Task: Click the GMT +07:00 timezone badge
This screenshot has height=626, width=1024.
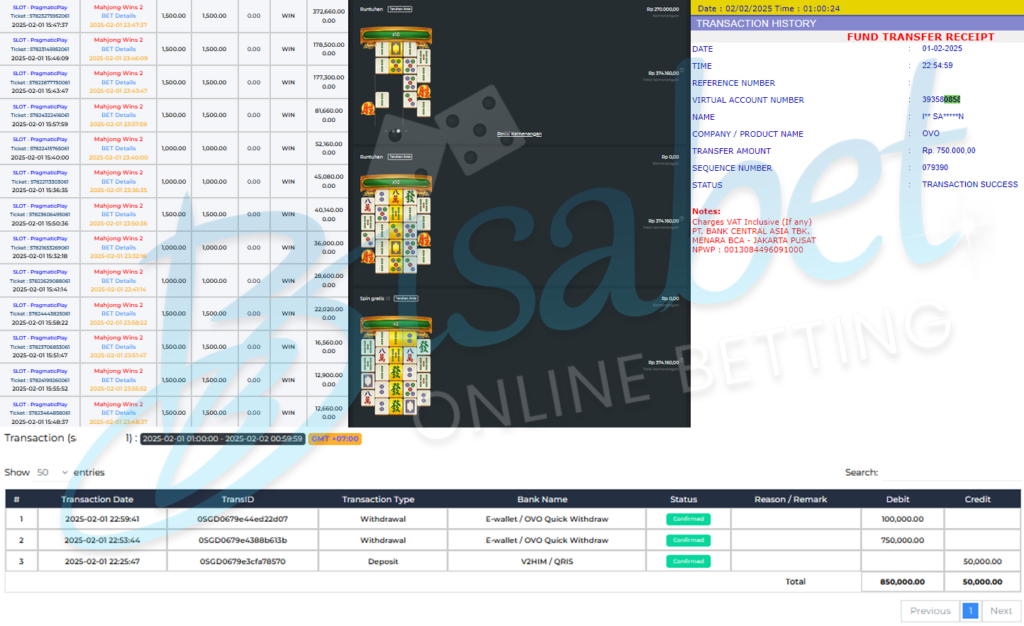Action: point(334,438)
